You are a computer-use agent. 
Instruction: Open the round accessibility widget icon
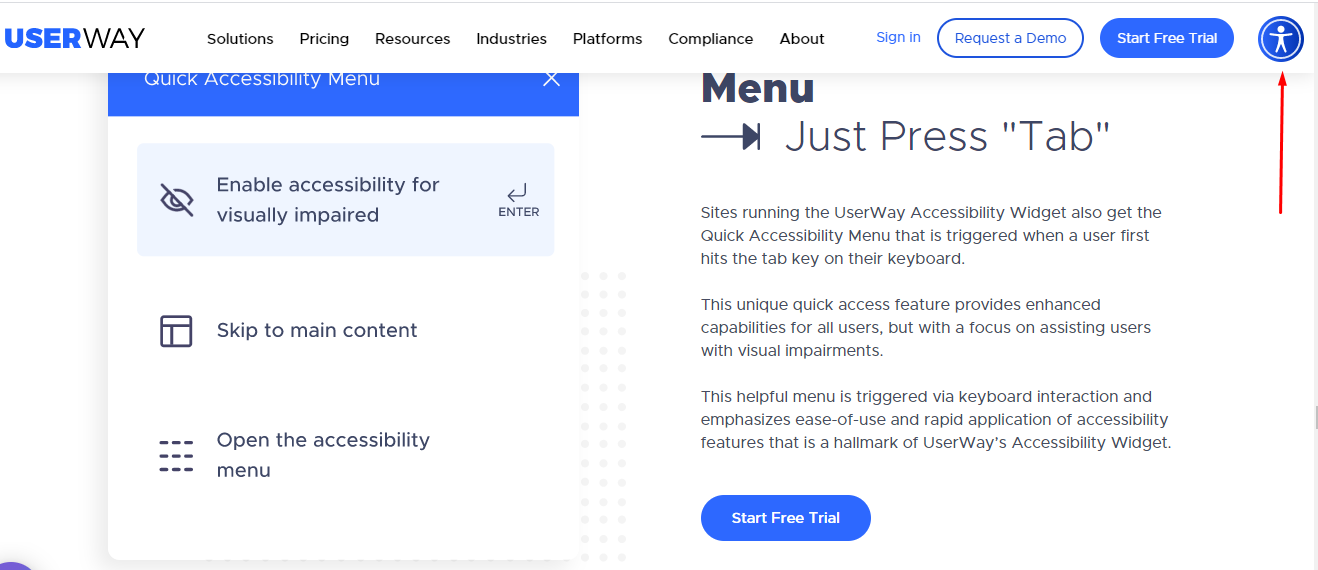[x=1281, y=39]
